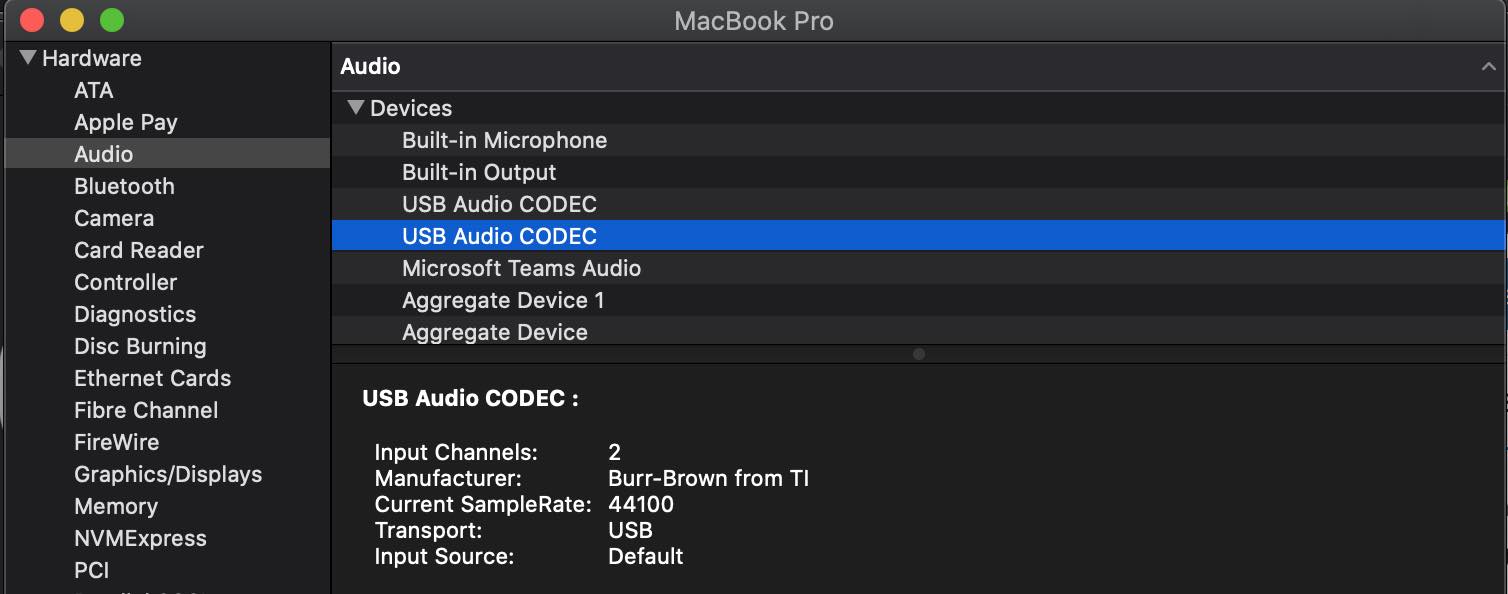The image size is (1508, 594).
Task: Collapse the Devices disclosure triangle
Action: point(355,107)
